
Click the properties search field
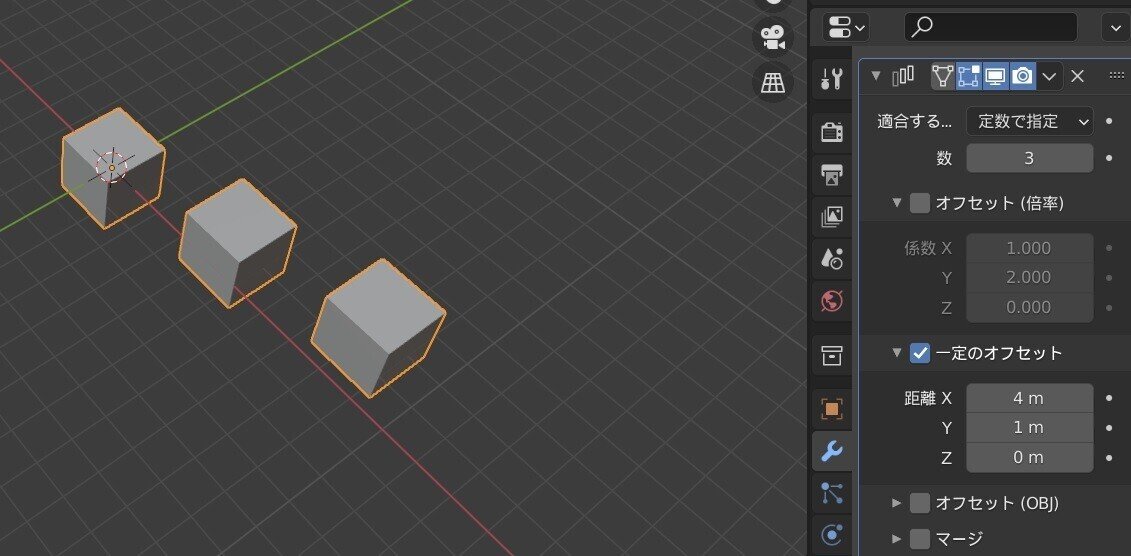990,27
